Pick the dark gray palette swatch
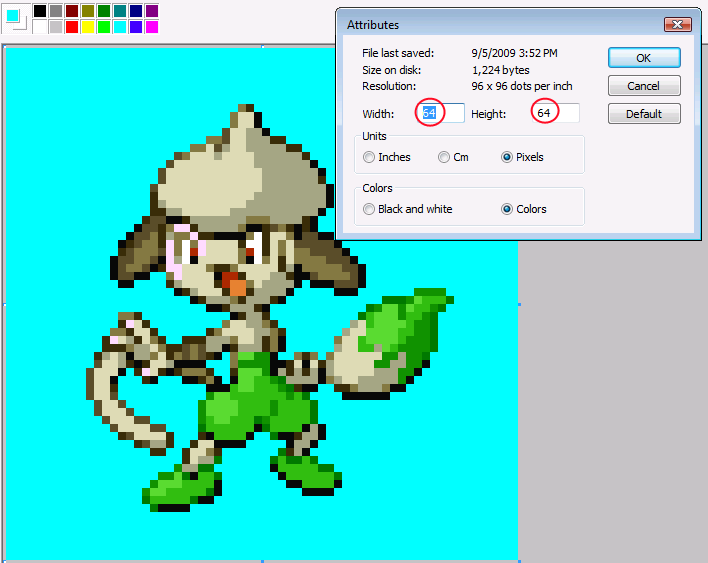 (56, 11)
